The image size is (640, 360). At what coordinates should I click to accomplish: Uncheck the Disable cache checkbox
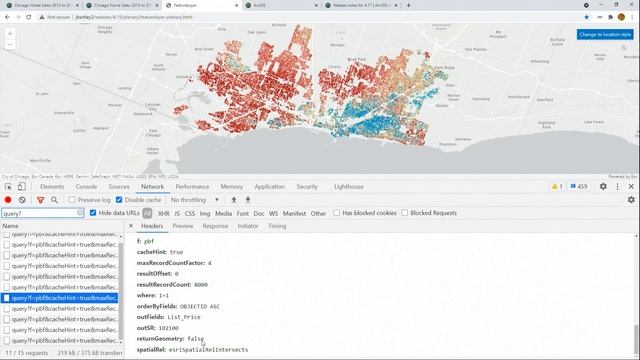[x=119, y=200]
